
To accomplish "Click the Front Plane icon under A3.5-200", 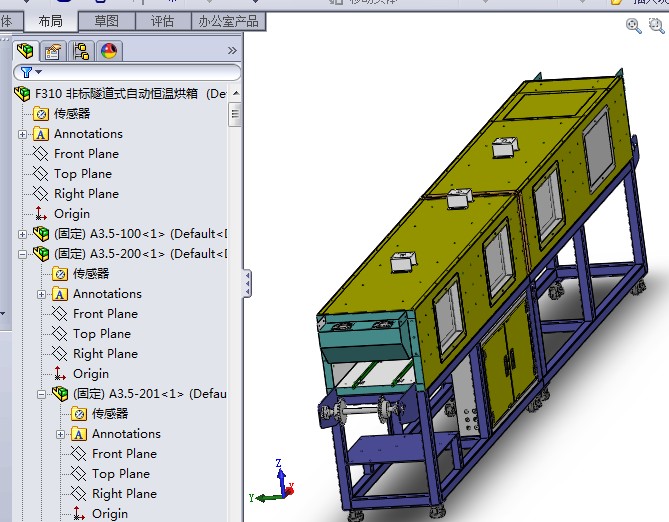I will pos(60,314).
